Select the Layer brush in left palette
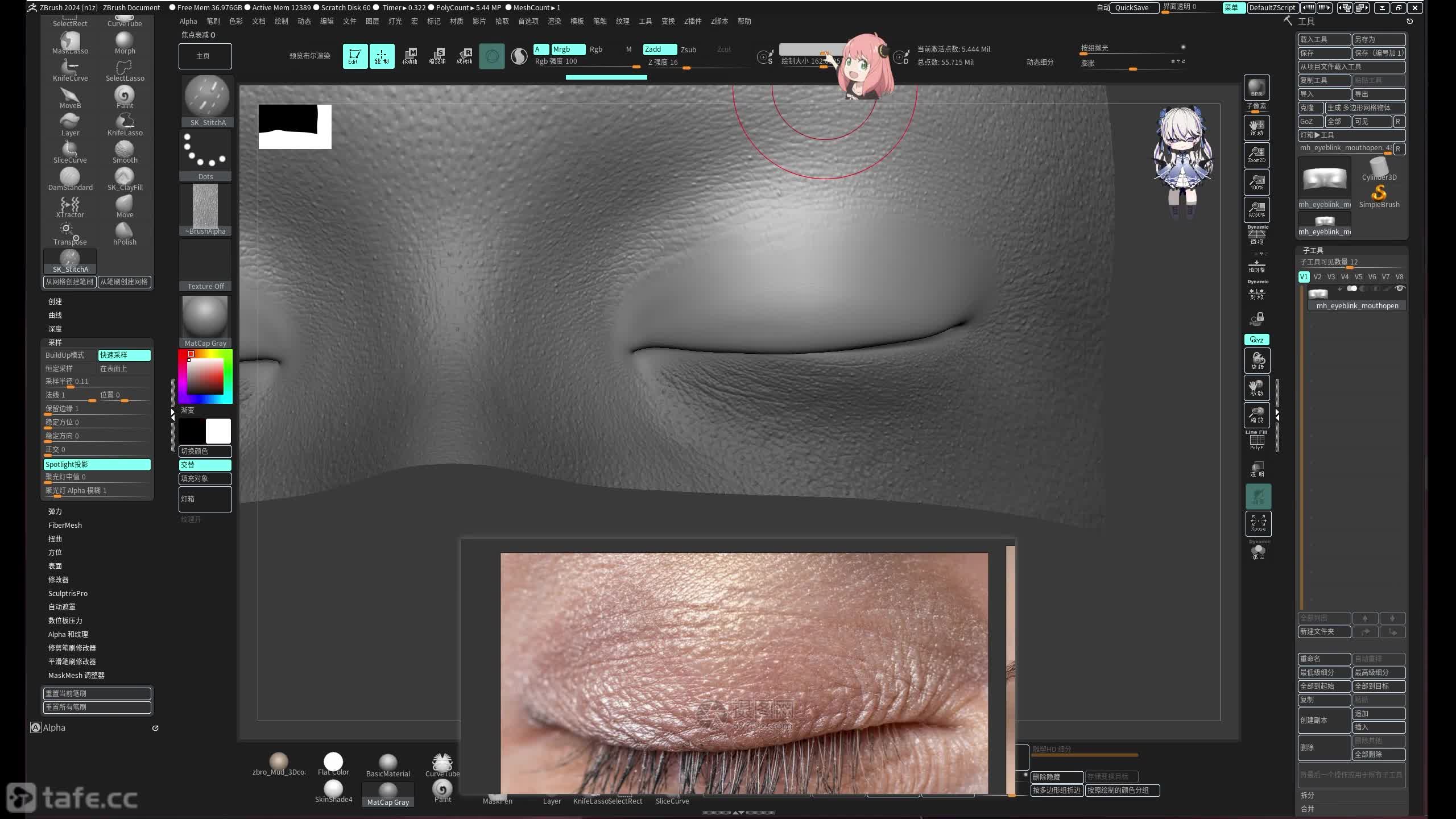Viewport: 1456px width, 819px height. tap(70, 125)
